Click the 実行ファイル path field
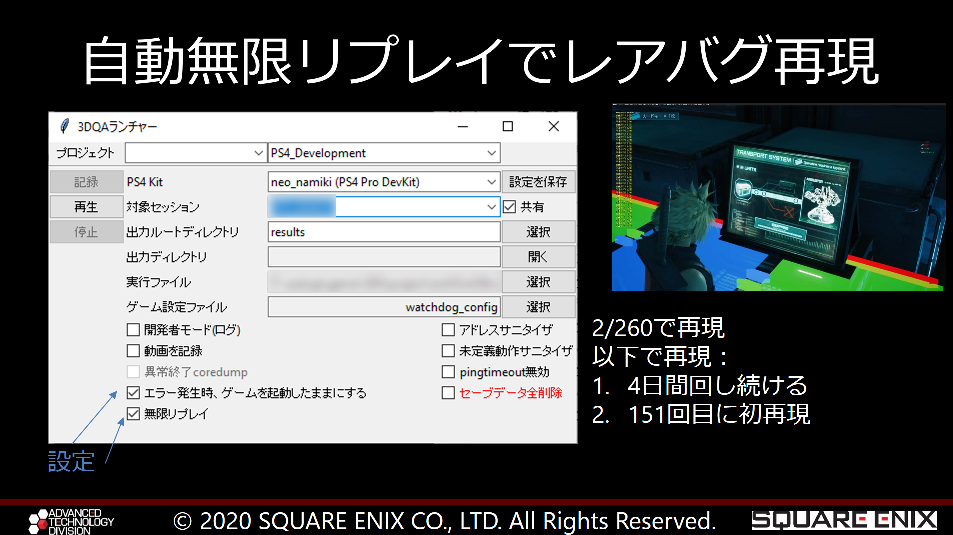The image size is (953, 535). (384, 281)
